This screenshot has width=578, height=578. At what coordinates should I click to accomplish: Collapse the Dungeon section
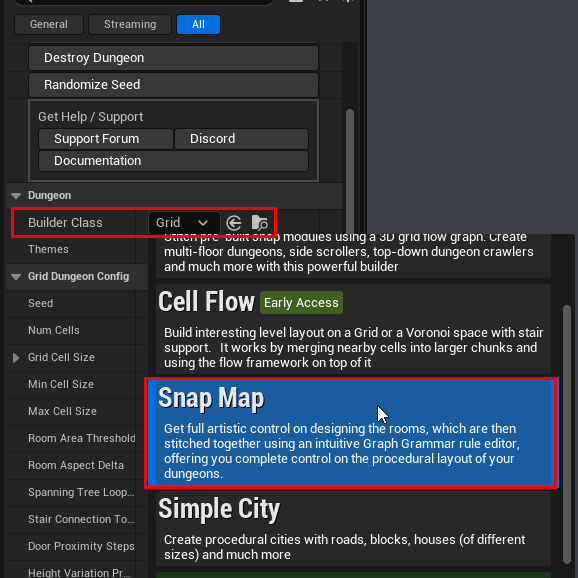click(16, 196)
